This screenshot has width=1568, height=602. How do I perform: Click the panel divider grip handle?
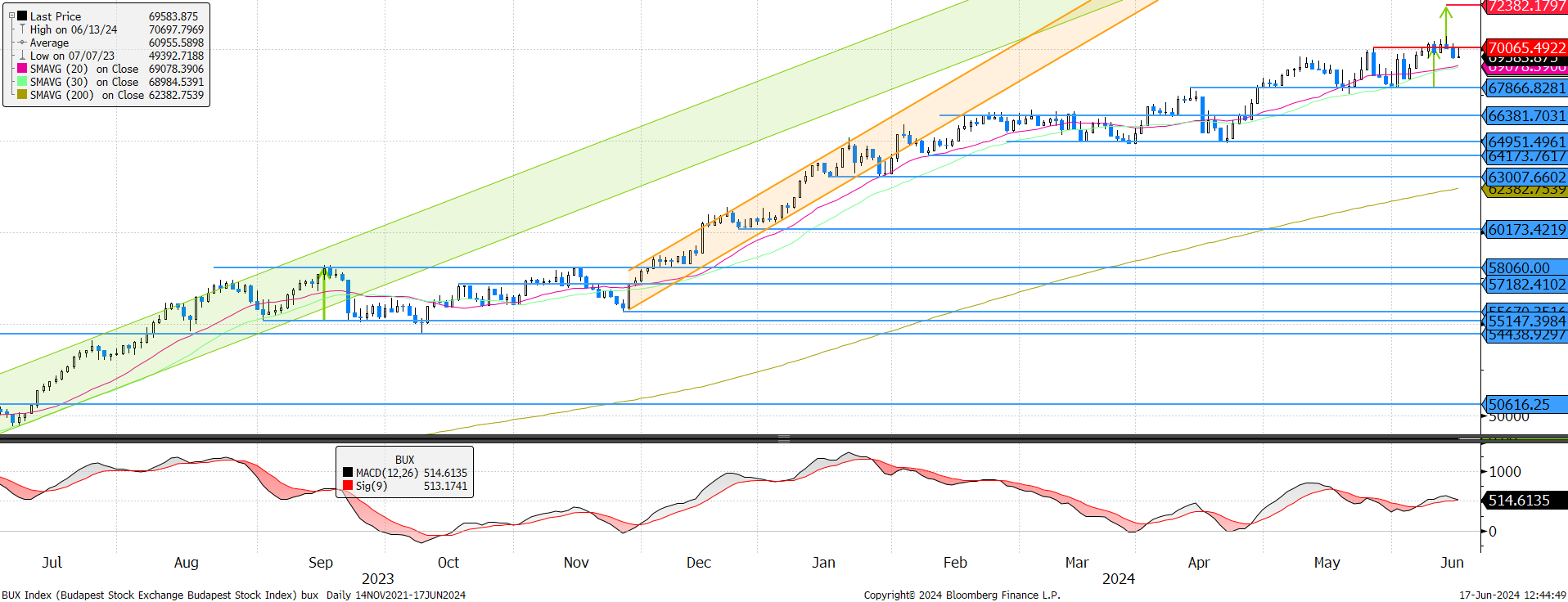783,439
